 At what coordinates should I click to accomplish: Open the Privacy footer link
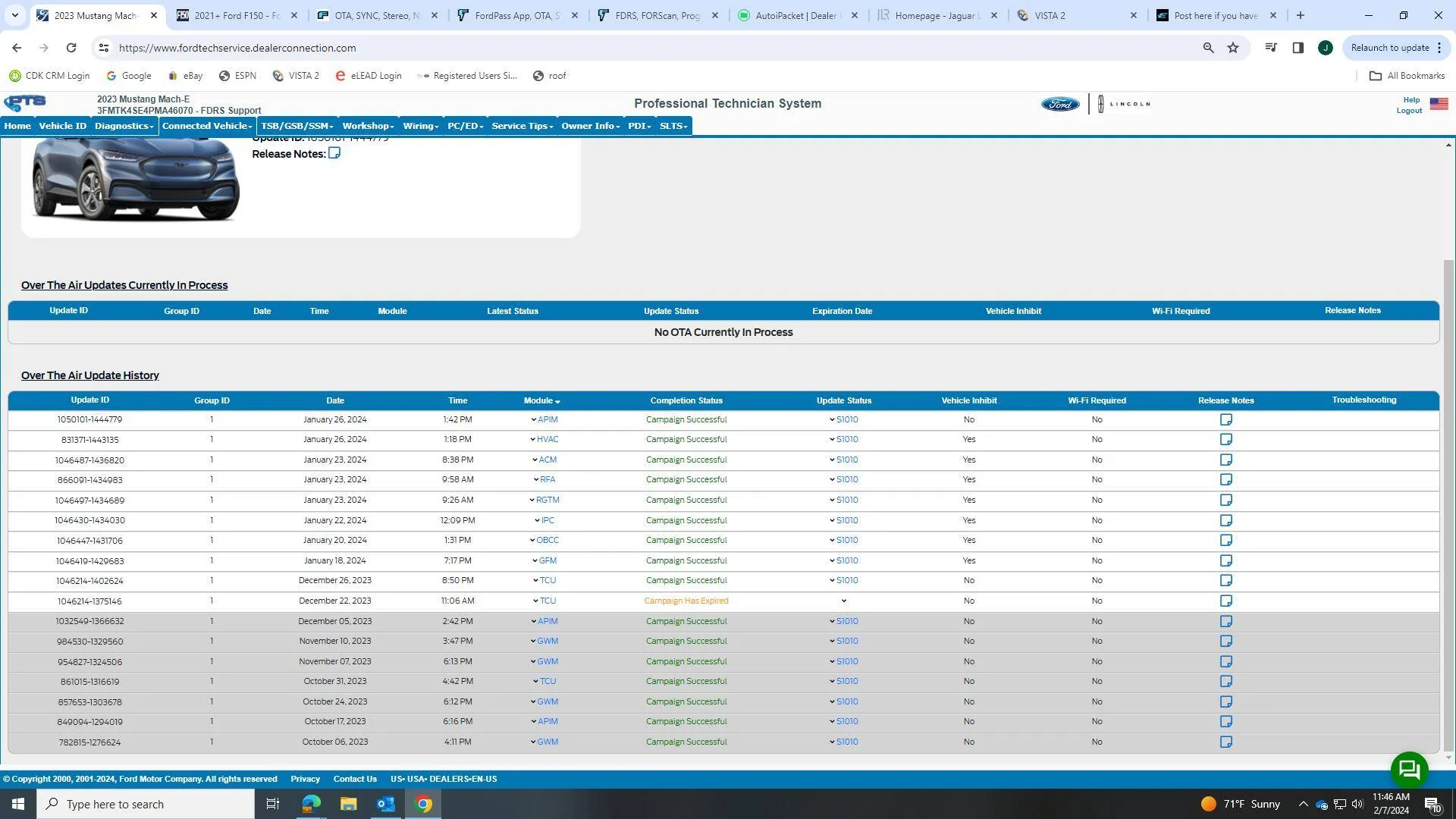click(x=305, y=779)
